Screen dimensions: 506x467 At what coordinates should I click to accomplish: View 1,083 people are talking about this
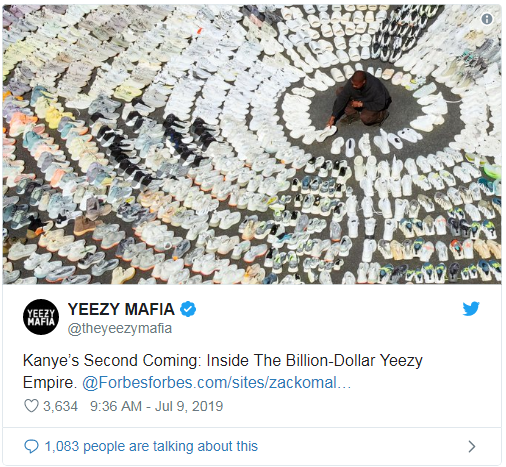pyautogui.click(x=151, y=446)
